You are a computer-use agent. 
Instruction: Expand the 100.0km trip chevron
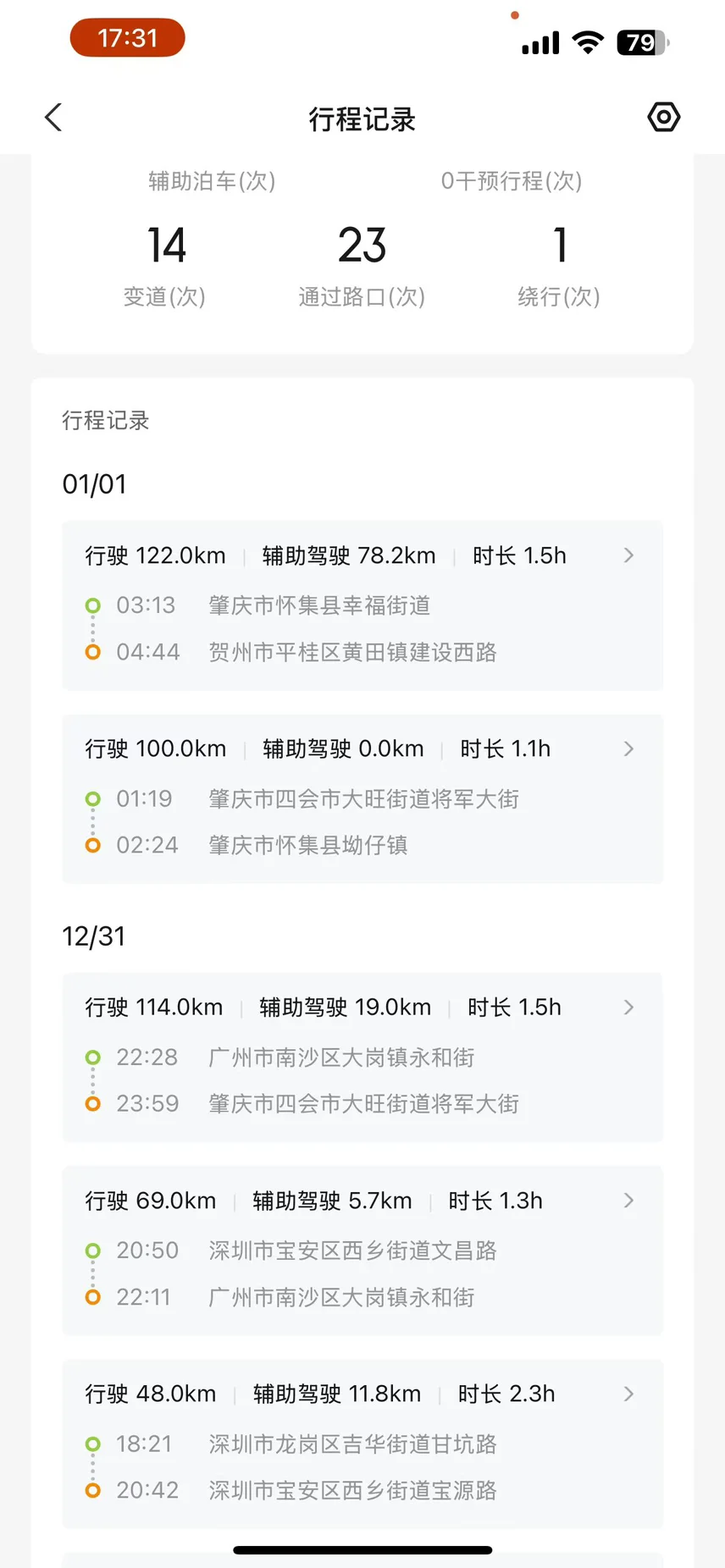tap(628, 748)
